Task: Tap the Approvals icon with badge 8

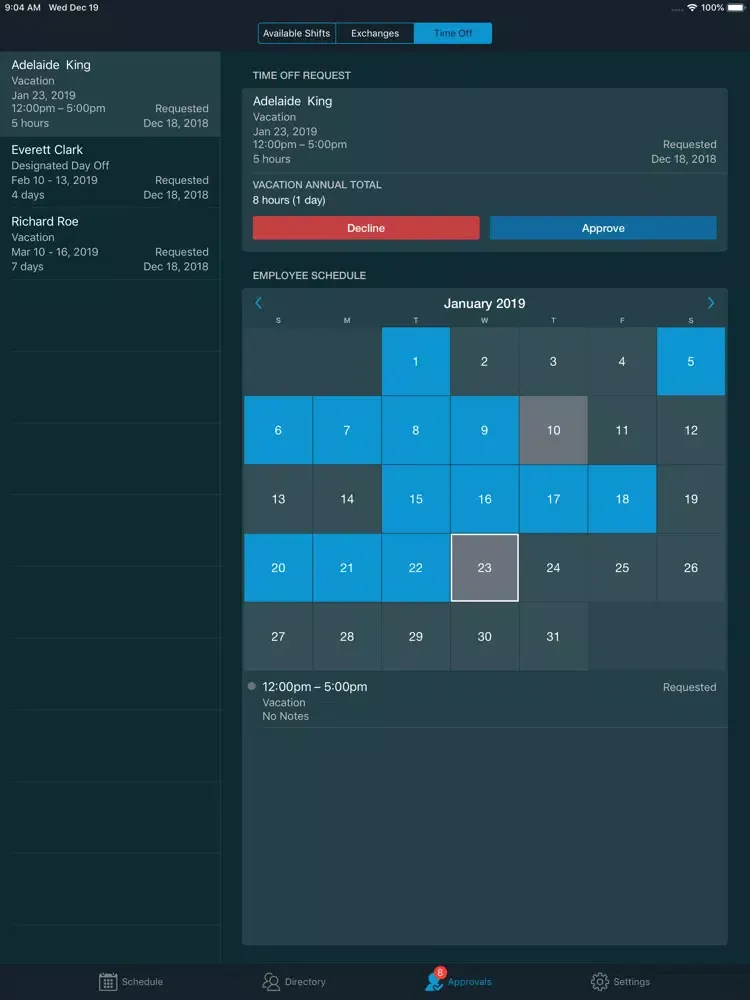Action: click(x=435, y=980)
